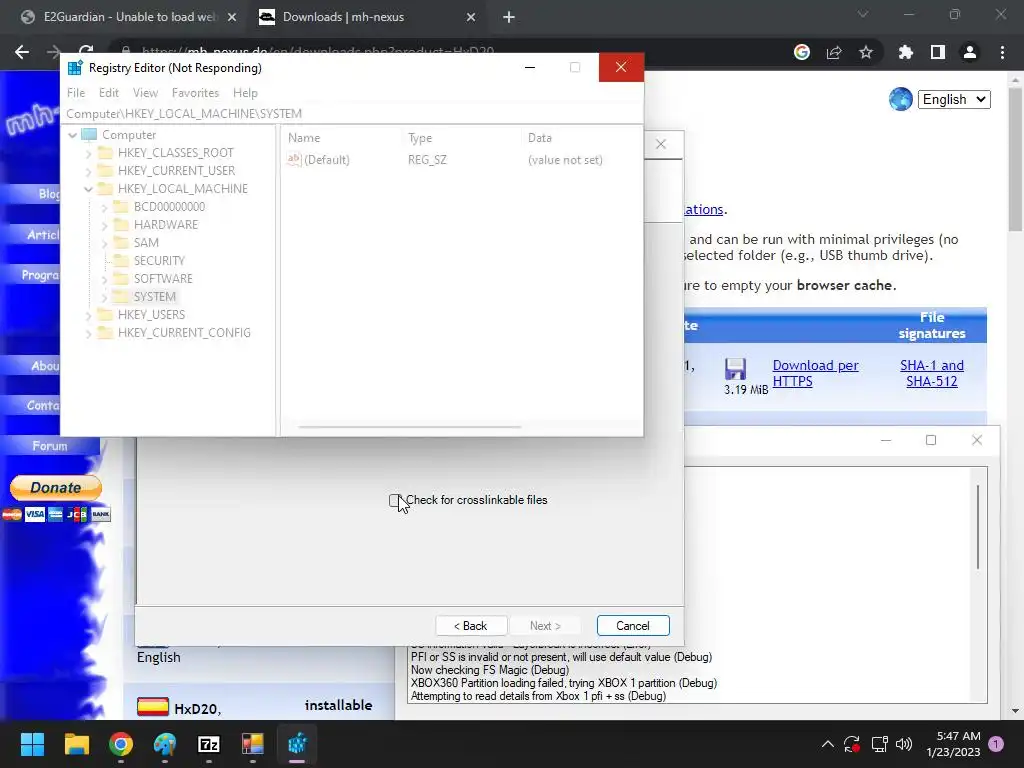Screen dimensions: 1024x768
Task: Click the colorful squares taskbar icon
Action: [x=253, y=744]
